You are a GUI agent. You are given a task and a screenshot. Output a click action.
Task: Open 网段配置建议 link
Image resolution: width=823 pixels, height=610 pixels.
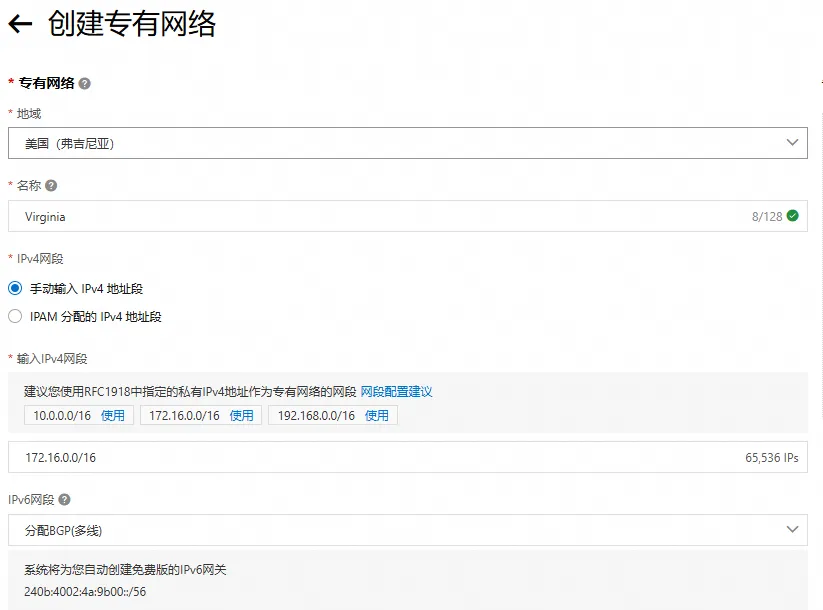pyautogui.click(x=396, y=392)
